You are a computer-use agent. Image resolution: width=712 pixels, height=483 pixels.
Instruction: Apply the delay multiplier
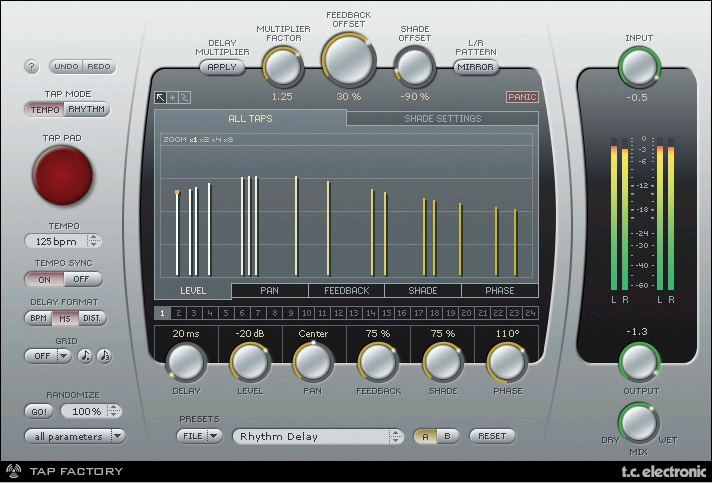(x=222, y=67)
